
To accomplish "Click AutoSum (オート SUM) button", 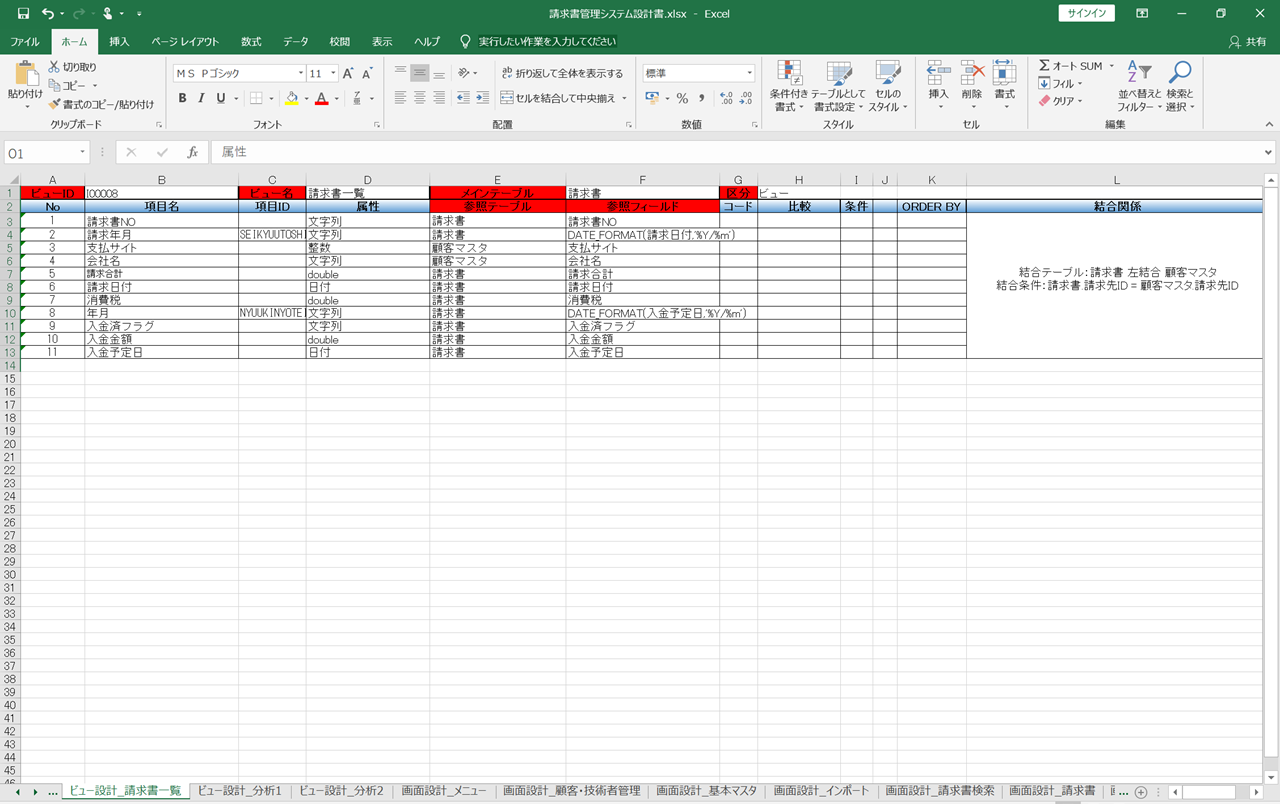I will 1069,66.
